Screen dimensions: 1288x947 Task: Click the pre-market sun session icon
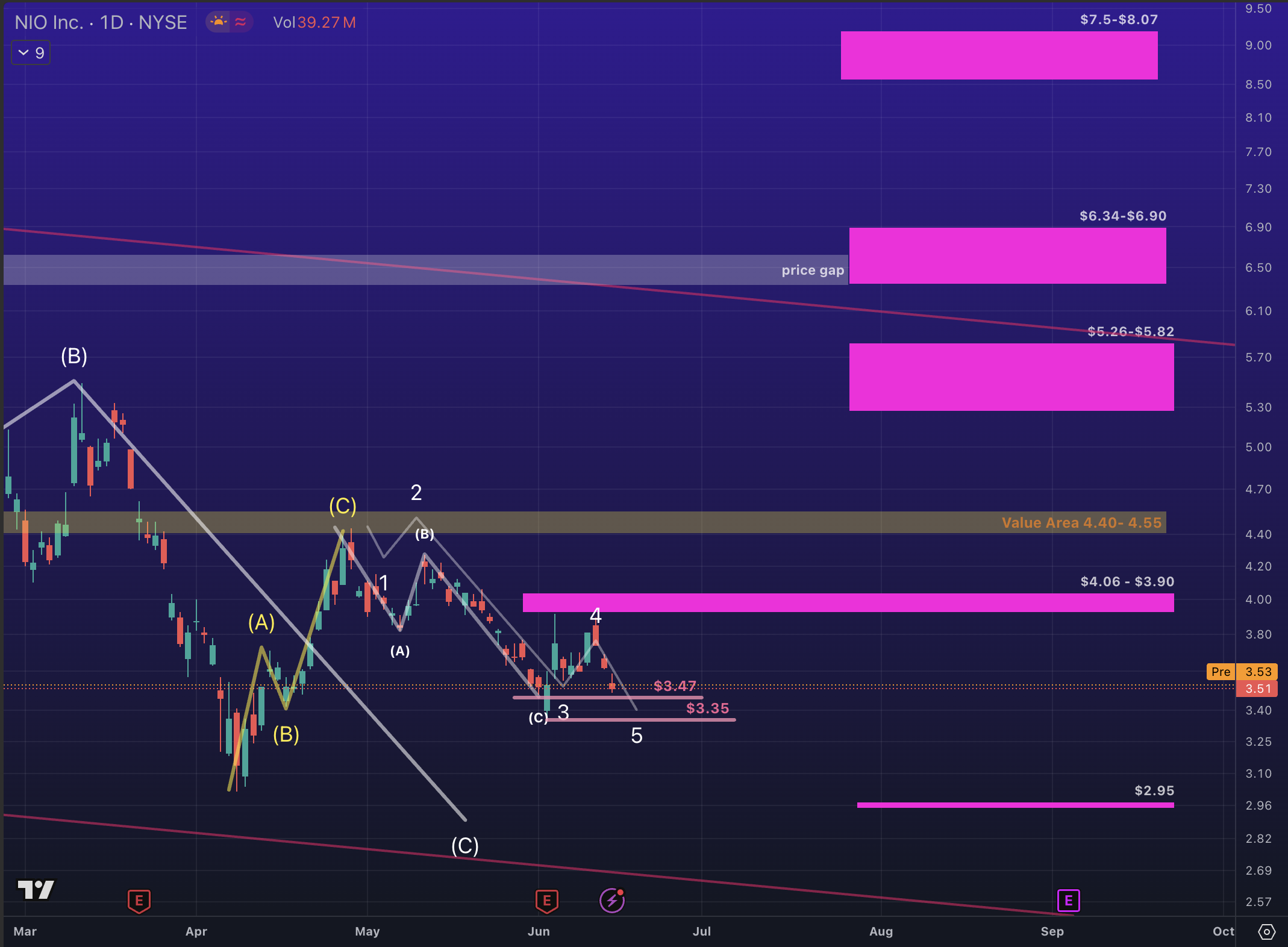[x=218, y=22]
